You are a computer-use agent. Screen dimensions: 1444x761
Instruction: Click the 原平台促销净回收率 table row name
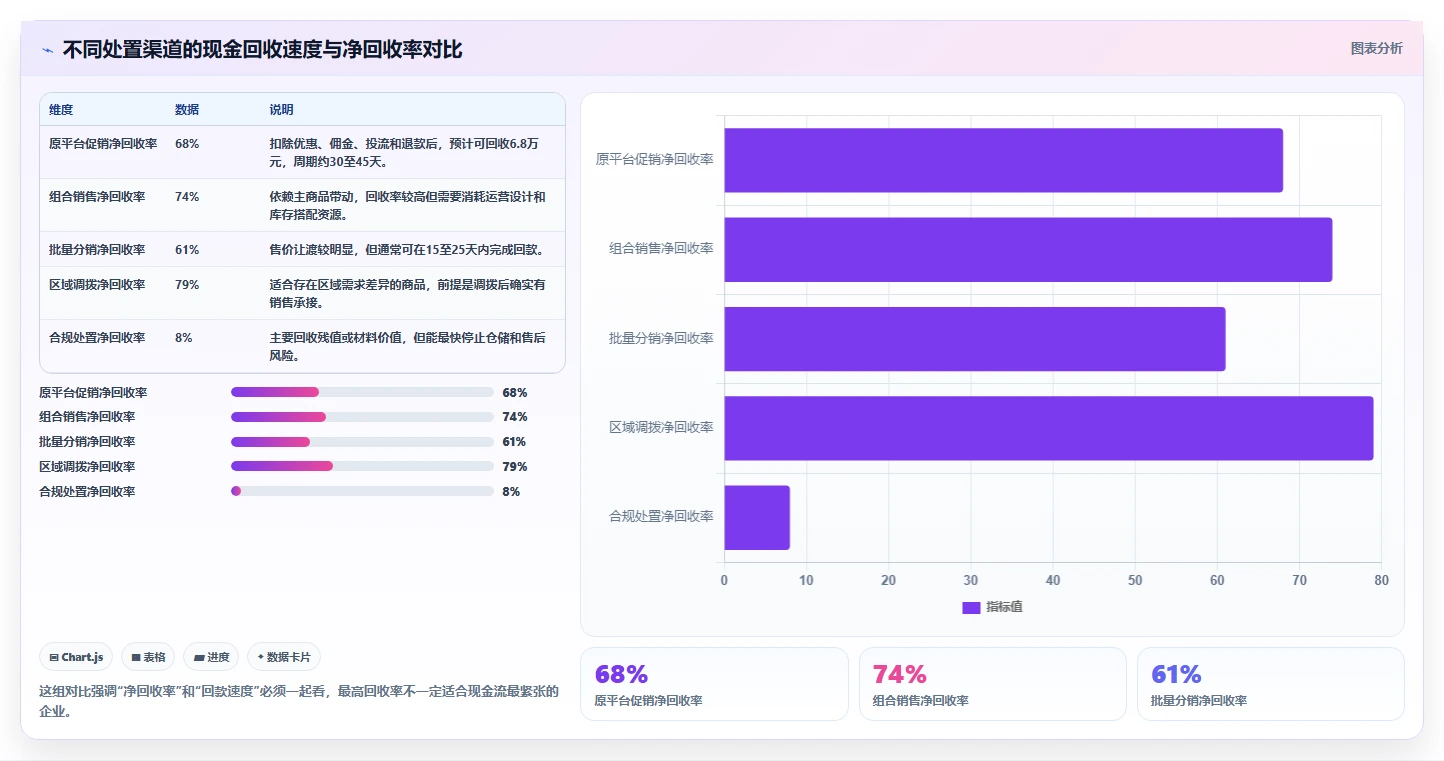[103, 144]
